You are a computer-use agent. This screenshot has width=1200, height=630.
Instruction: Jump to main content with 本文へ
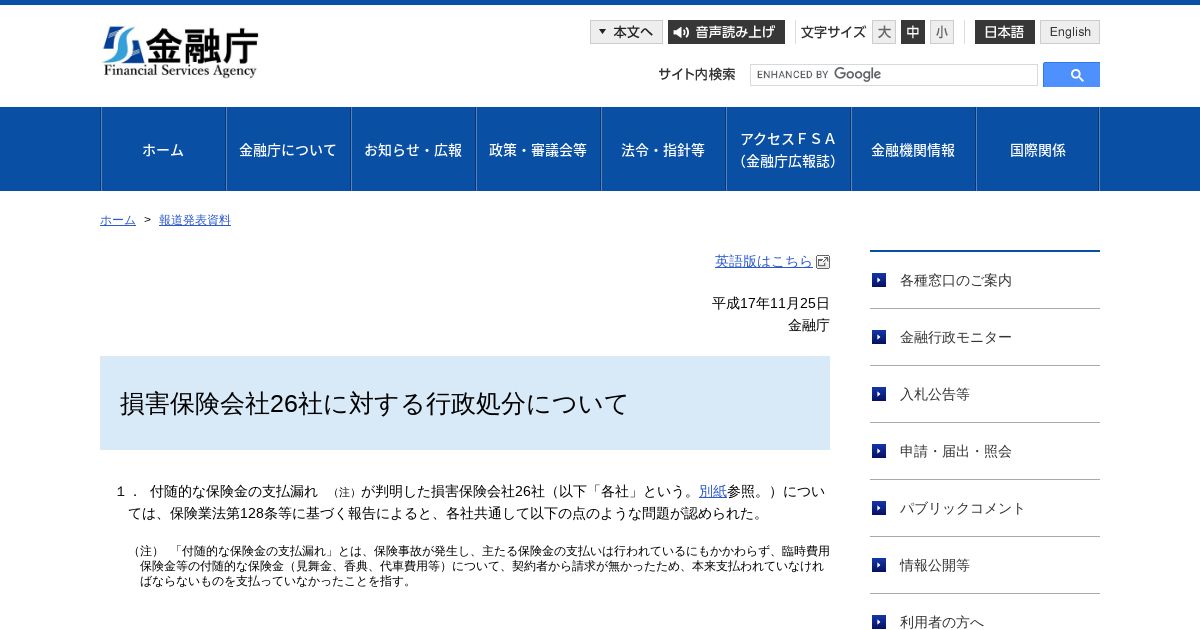pyautogui.click(x=626, y=32)
